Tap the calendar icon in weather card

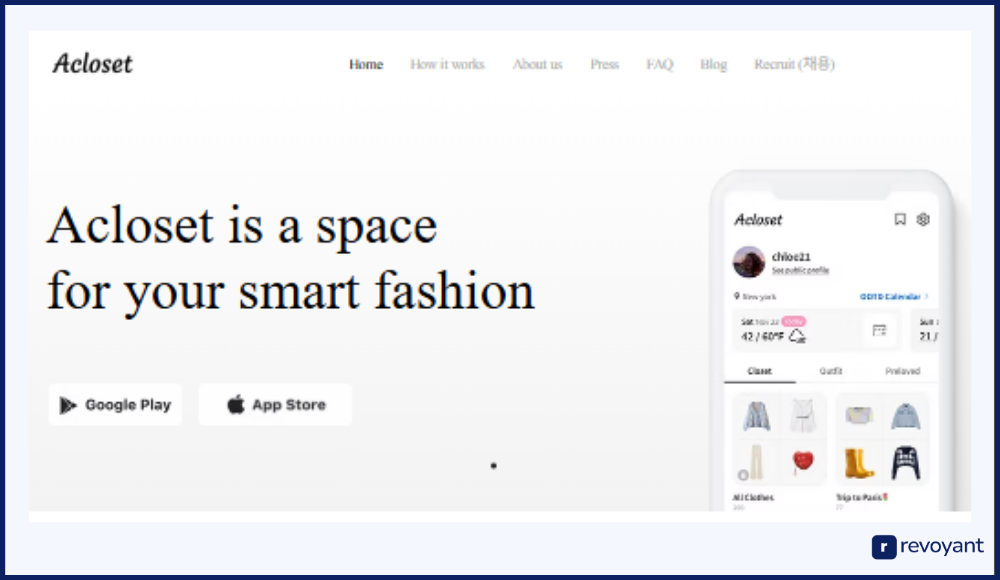(x=879, y=330)
